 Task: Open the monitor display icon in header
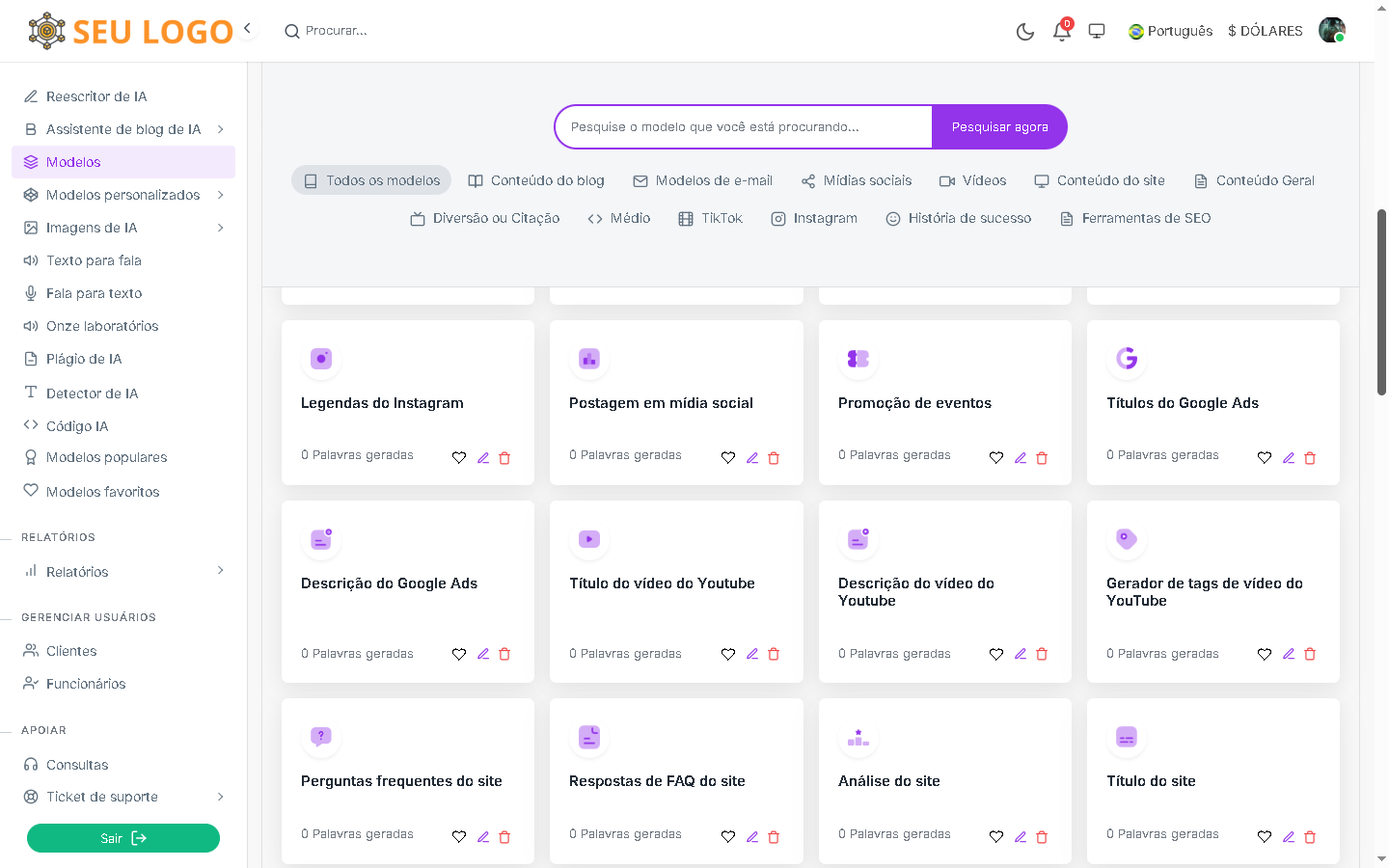pyautogui.click(x=1097, y=31)
